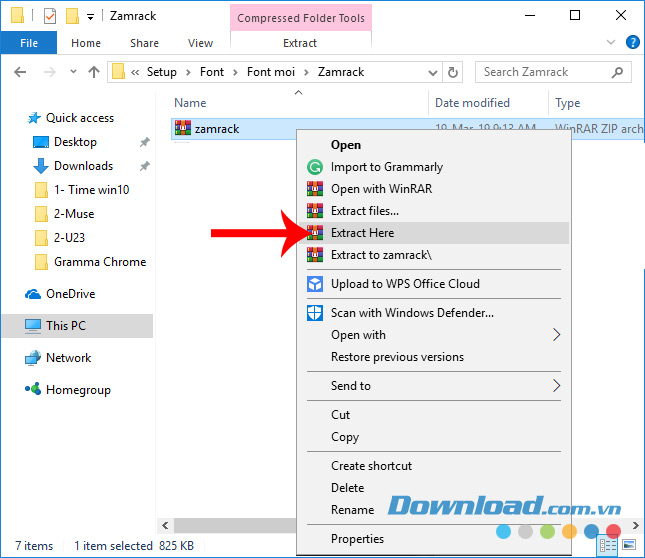
Task: Expand the ribbon with the chevron
Action: pos(611,42)
